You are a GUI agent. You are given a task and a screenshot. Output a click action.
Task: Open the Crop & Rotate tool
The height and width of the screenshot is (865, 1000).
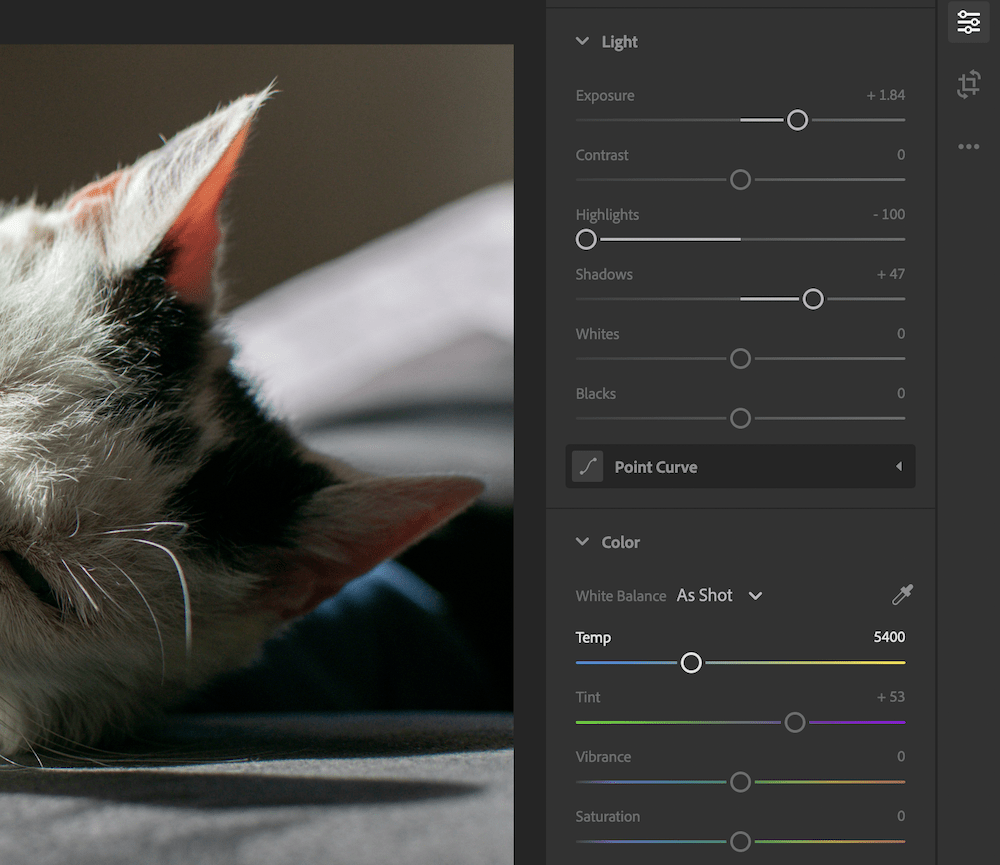tap(968, 85)
